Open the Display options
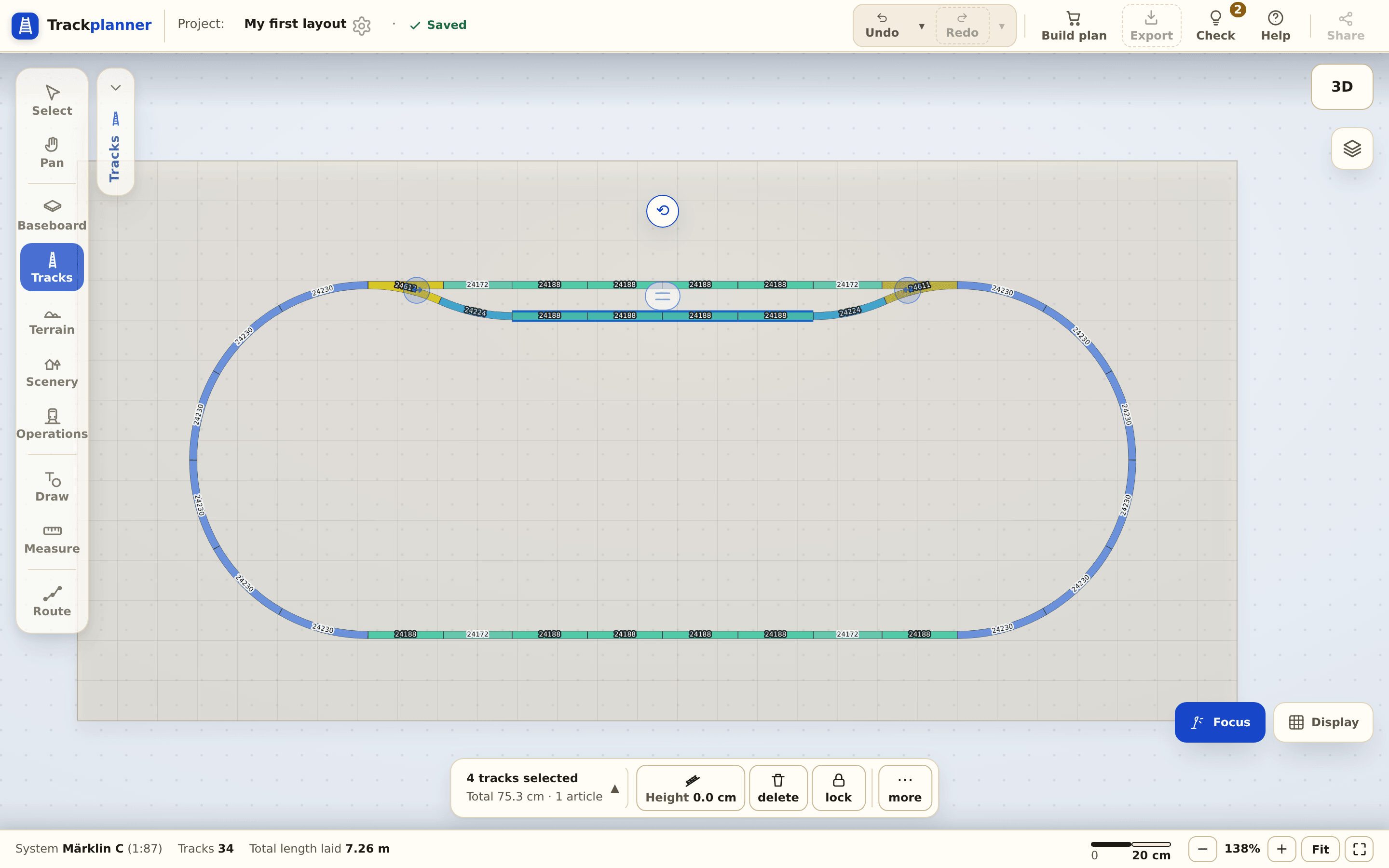Screen dimensions: 1389x868 (1323, 722)
